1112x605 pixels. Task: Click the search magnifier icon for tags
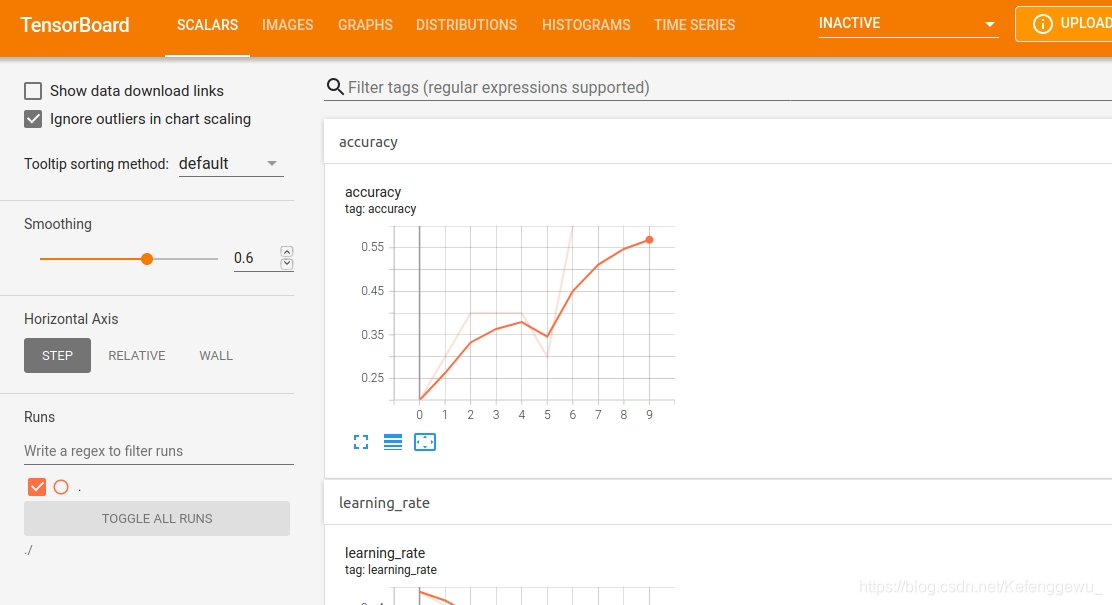tap(335, 87)
